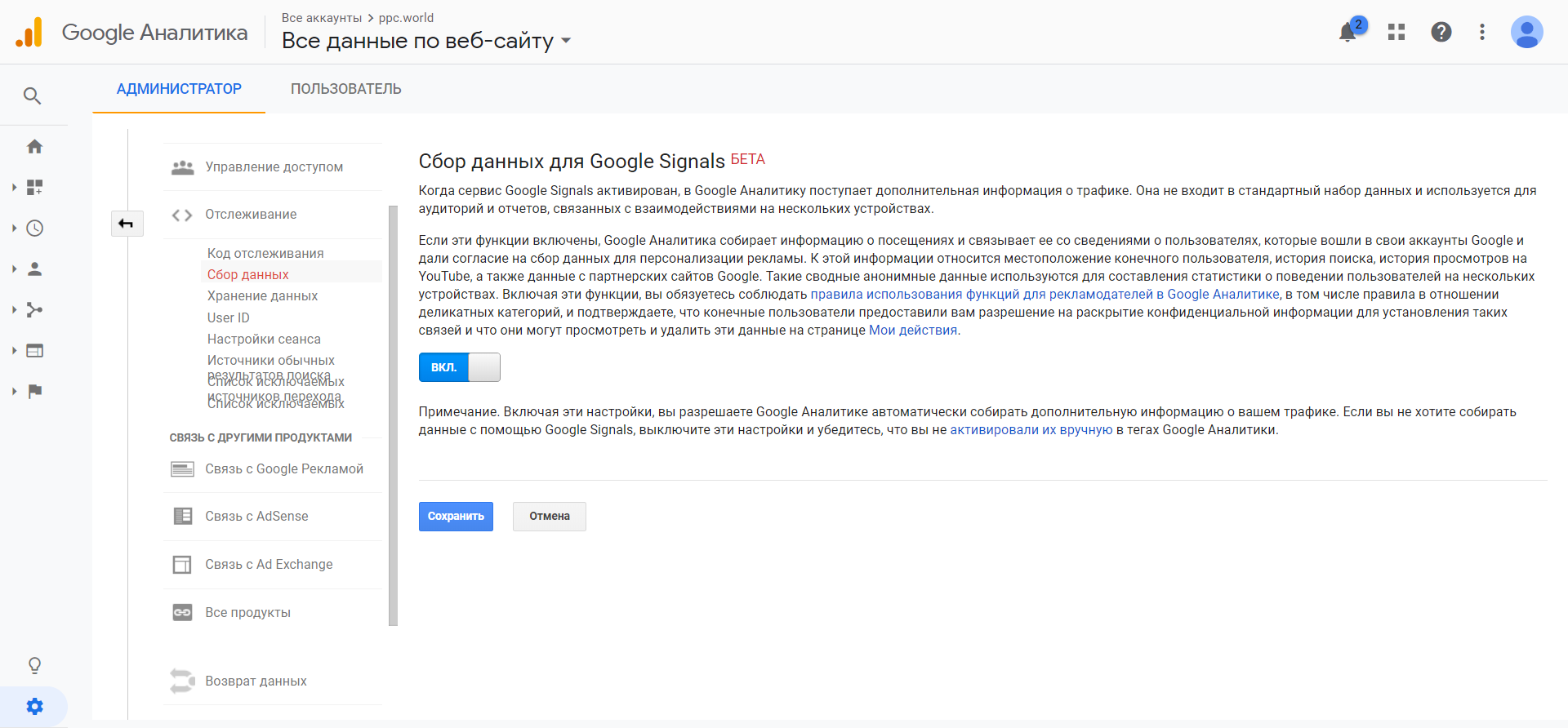The height and width of the screenshot is (728, 1568).
Task: Click the back arrow button beside column
Action: coord(127,224)
